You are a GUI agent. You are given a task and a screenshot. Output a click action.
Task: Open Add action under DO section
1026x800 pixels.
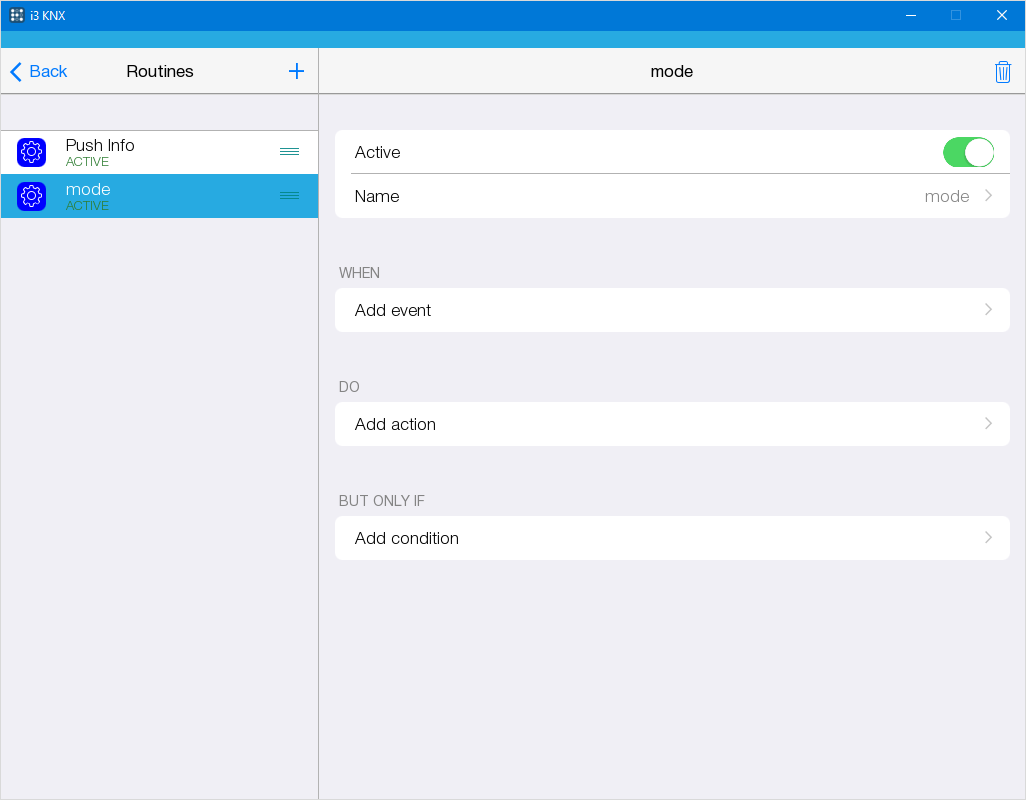pos(672,424)
